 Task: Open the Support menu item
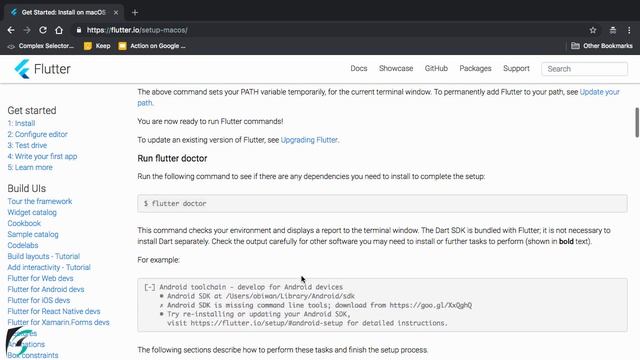point(516,69)
